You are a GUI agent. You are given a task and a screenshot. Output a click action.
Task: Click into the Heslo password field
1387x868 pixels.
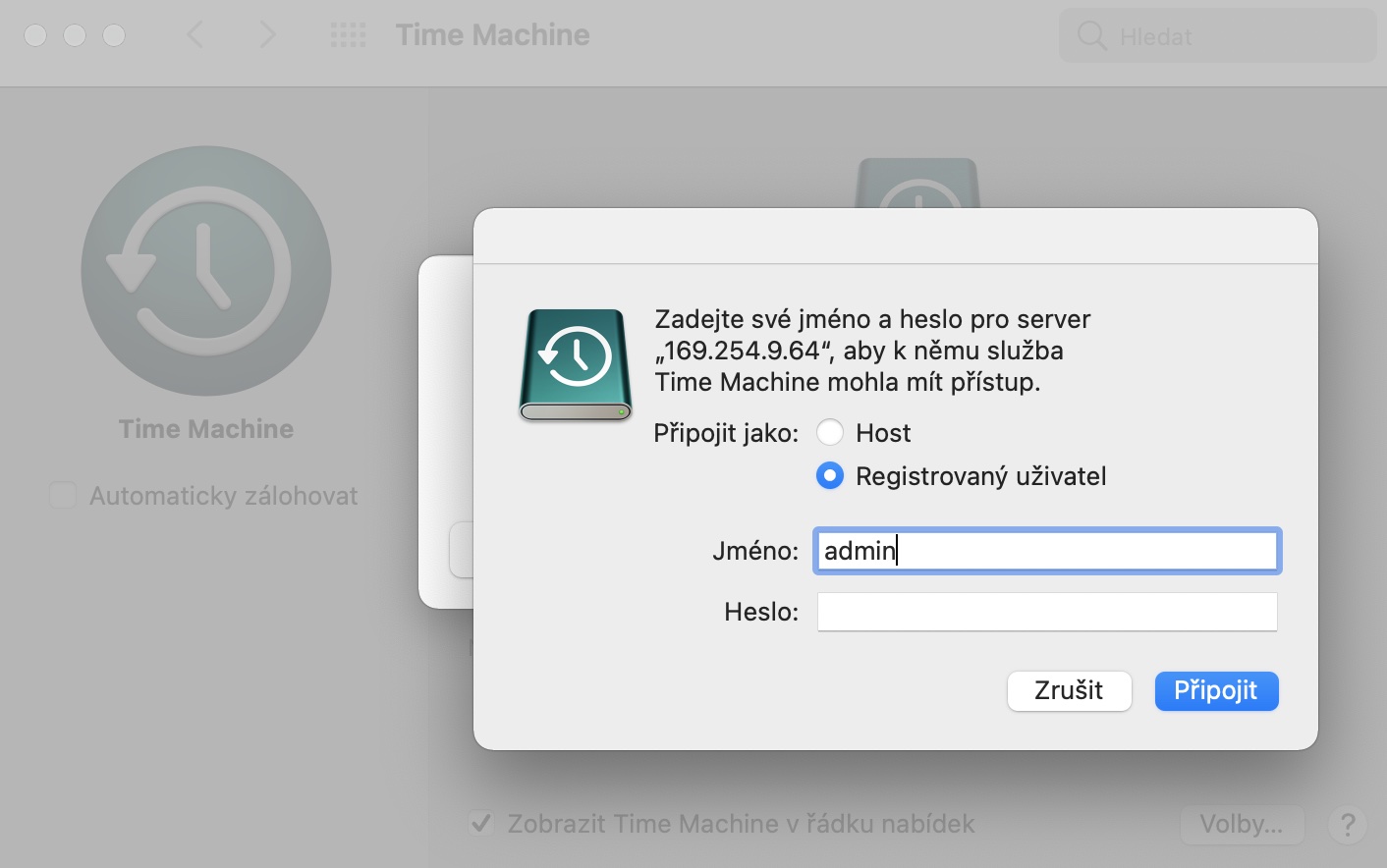tap(1047, 612)
